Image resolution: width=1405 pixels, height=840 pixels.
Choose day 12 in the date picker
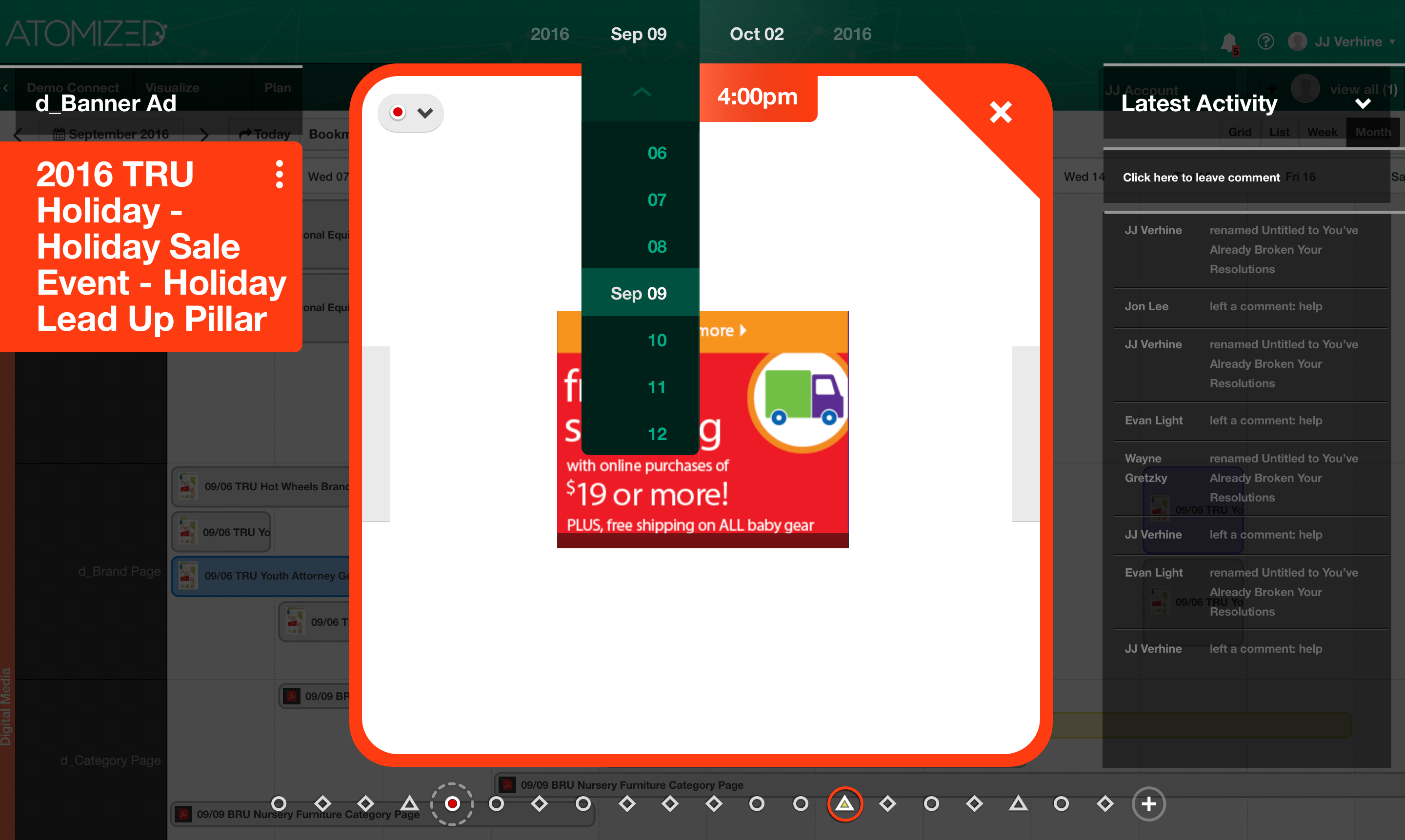pos(657,434)
